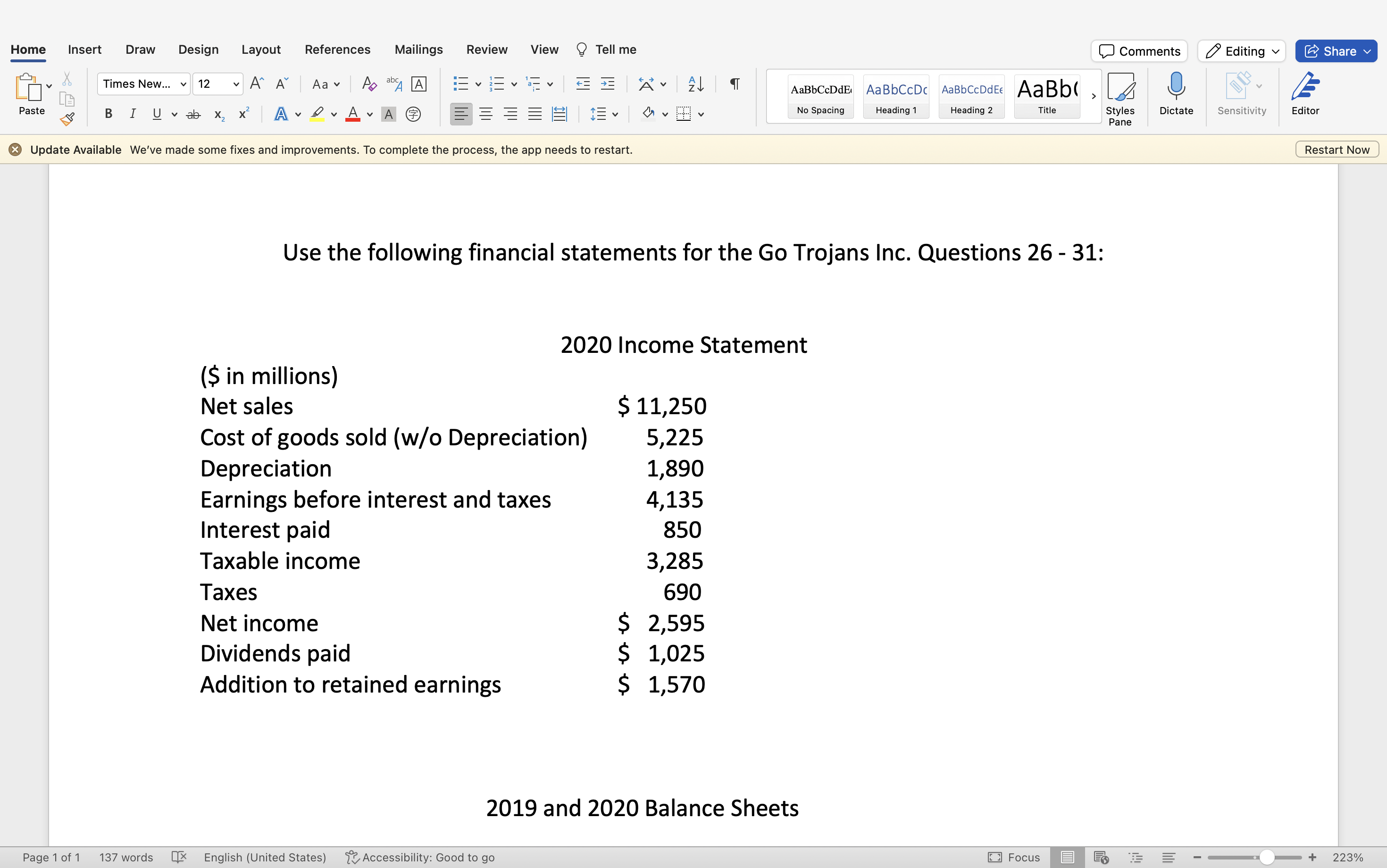This screenshot has height=868, width=1387.
Task: Toggle underline formatting
Action: click(157, 114)
